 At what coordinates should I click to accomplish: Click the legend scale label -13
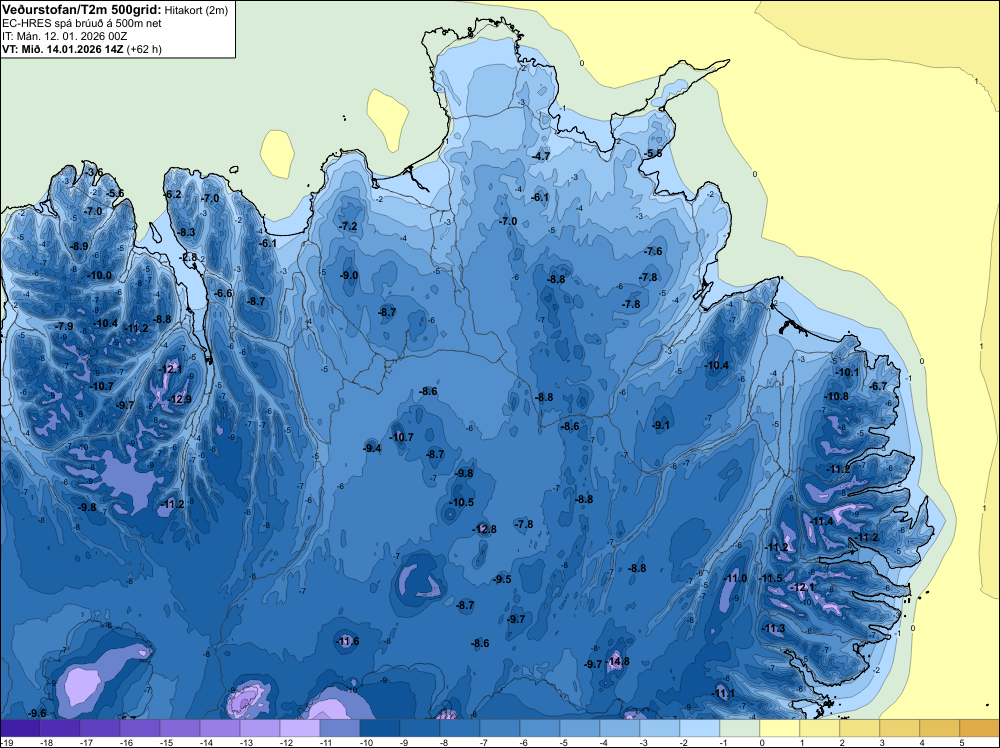pos(246,743)
